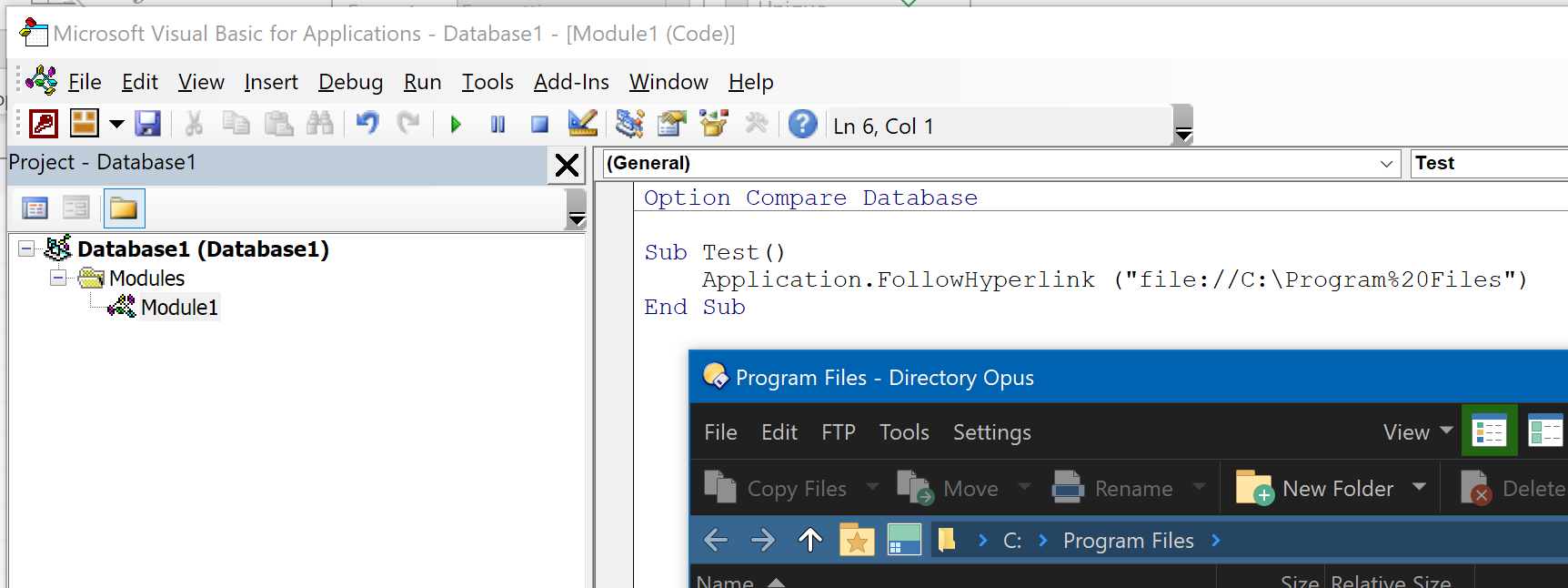Open the Add-Ins menu
The width and height of the screenshot is (1568, 588).
click(x=571, y=82)
